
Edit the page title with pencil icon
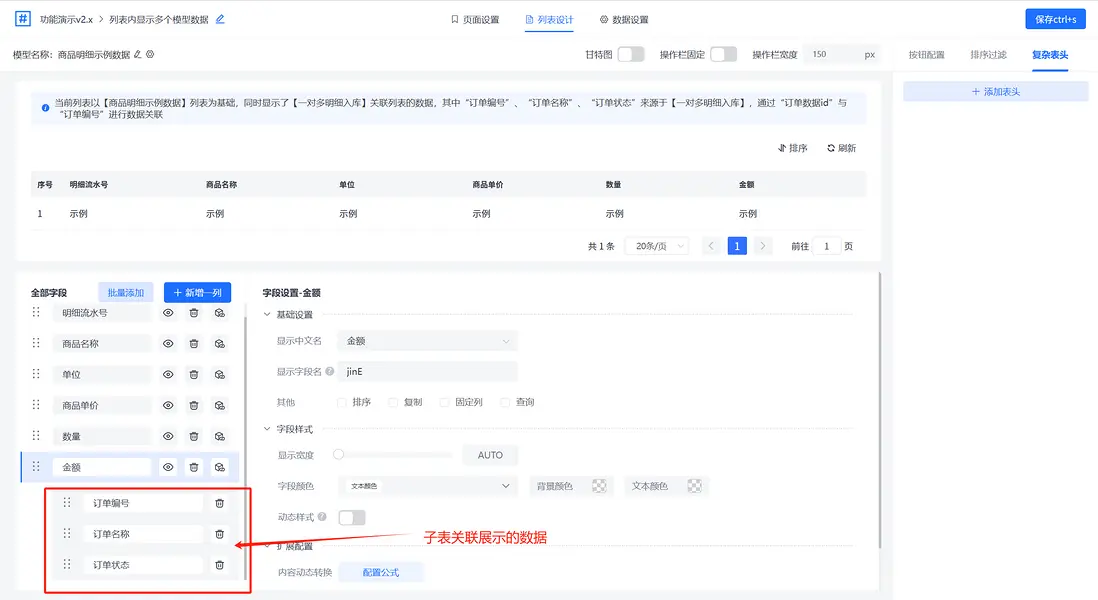[220, 19]
